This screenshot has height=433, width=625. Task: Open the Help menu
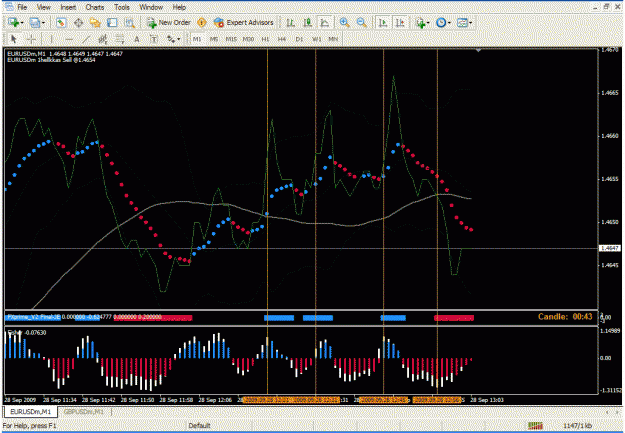coord(179,7)
